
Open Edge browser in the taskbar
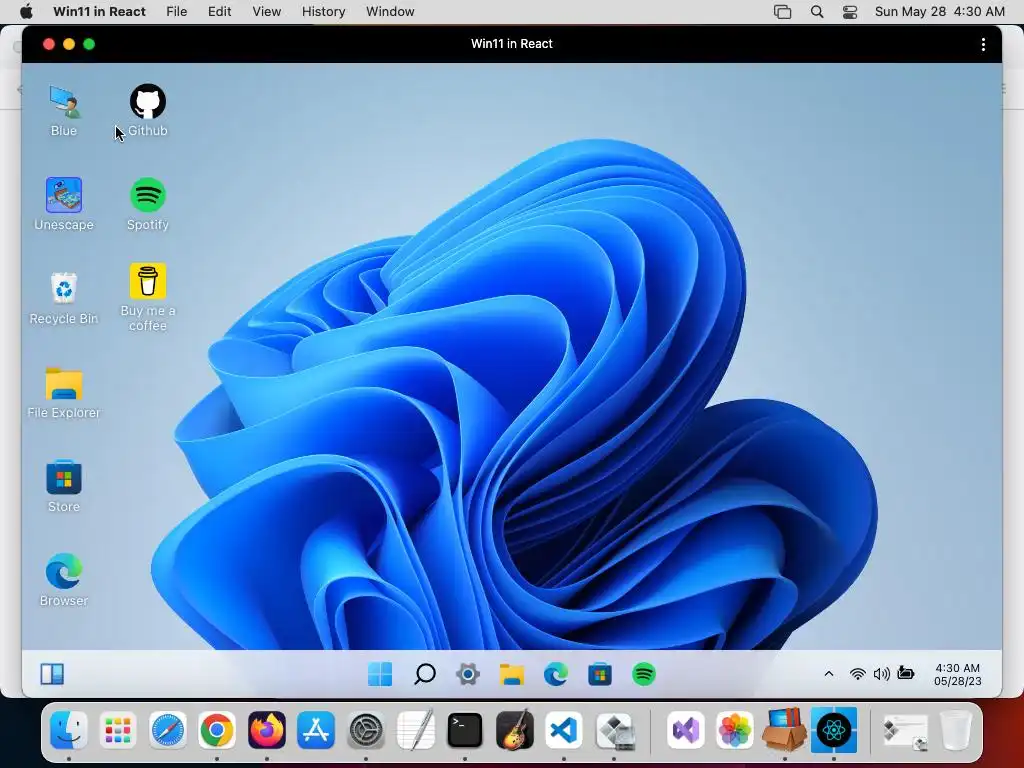(x=556, y=674)
